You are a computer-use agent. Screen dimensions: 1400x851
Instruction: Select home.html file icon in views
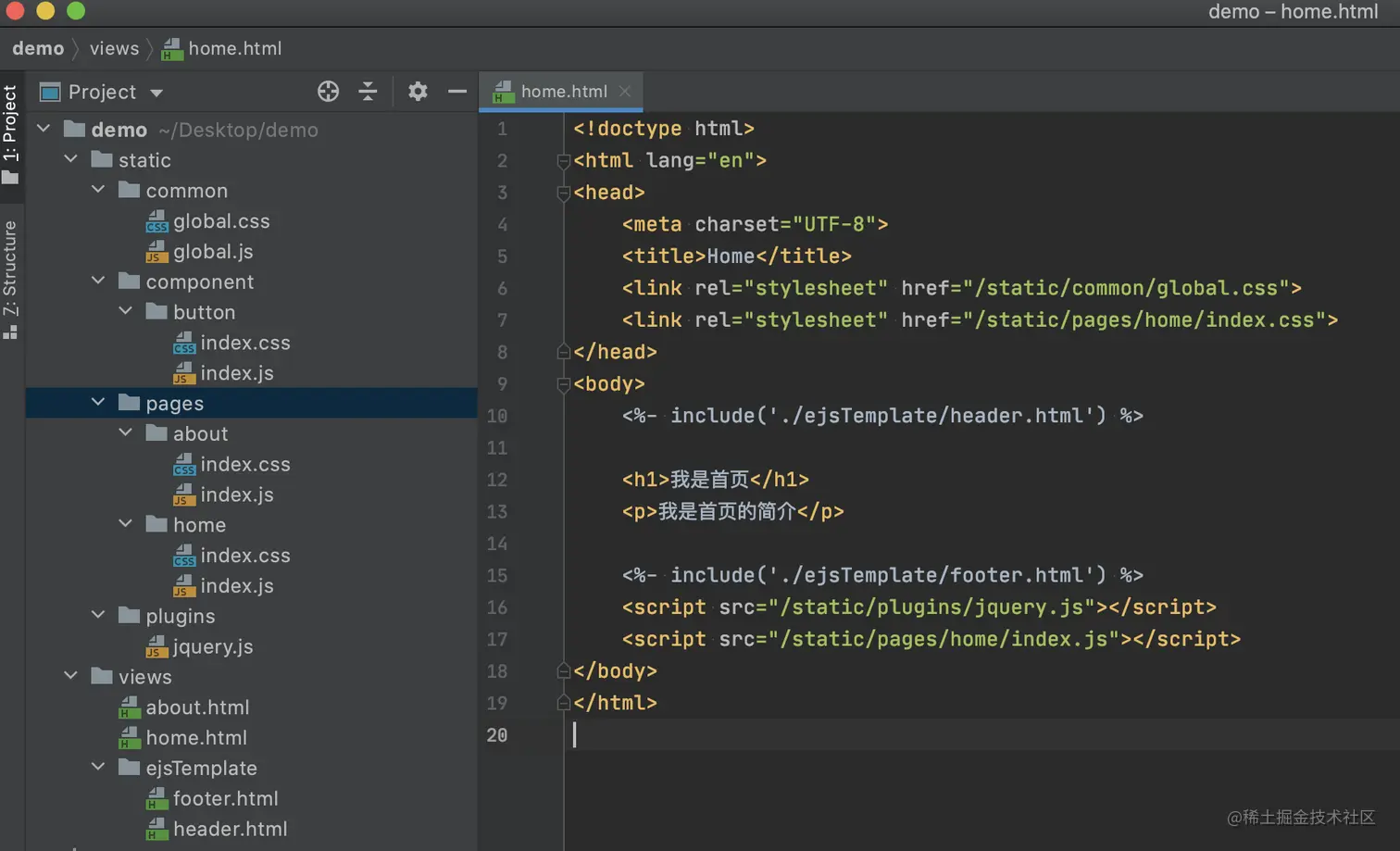130,738
